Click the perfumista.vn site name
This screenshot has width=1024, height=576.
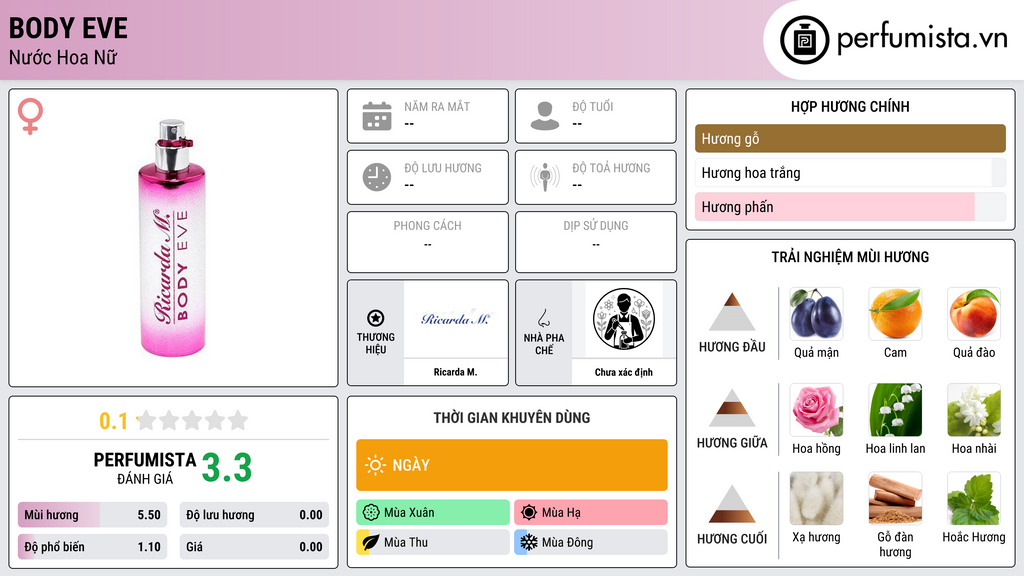(922, 39)
